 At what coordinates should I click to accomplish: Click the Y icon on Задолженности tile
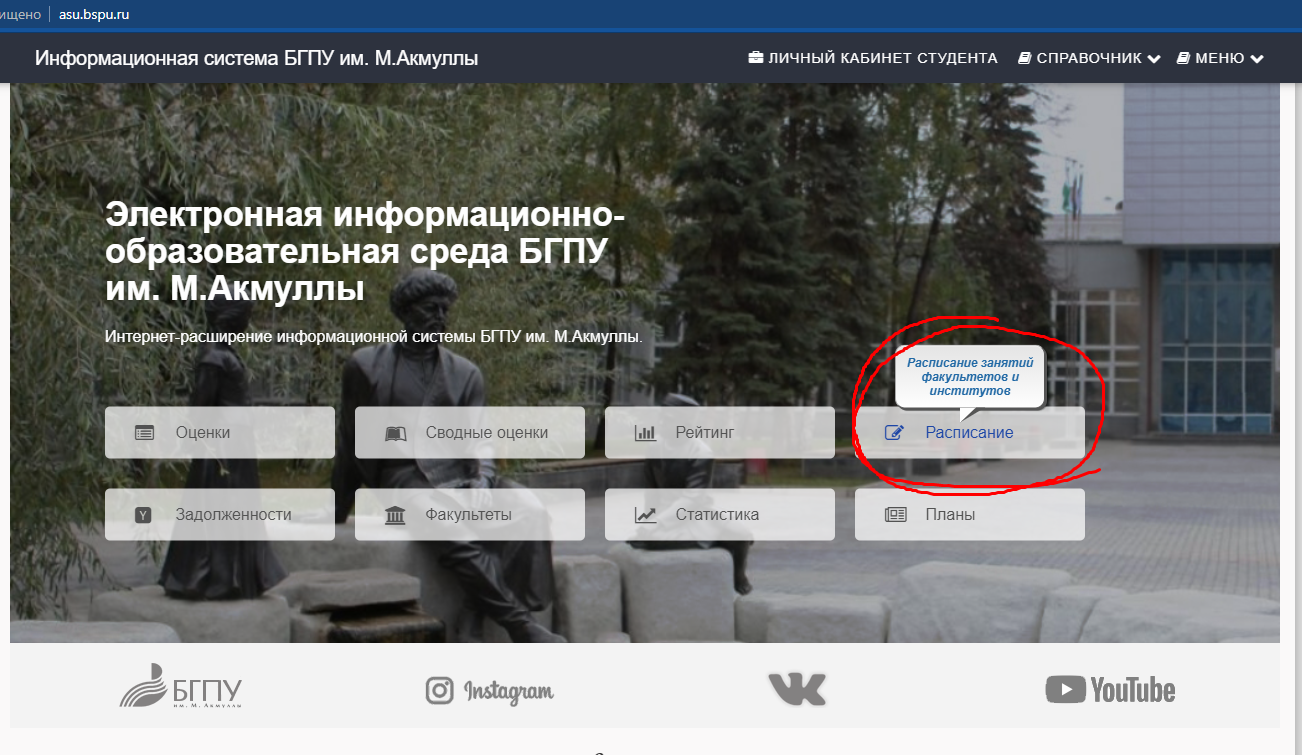point(144,515)
